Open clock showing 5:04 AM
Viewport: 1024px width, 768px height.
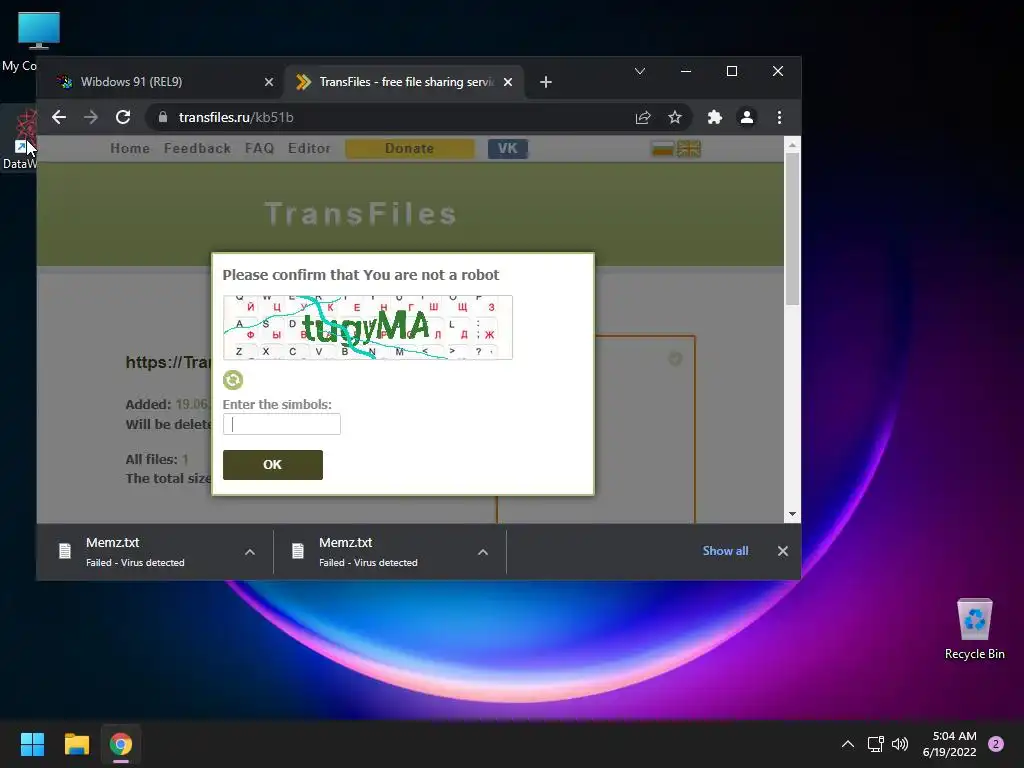point(950,744)
